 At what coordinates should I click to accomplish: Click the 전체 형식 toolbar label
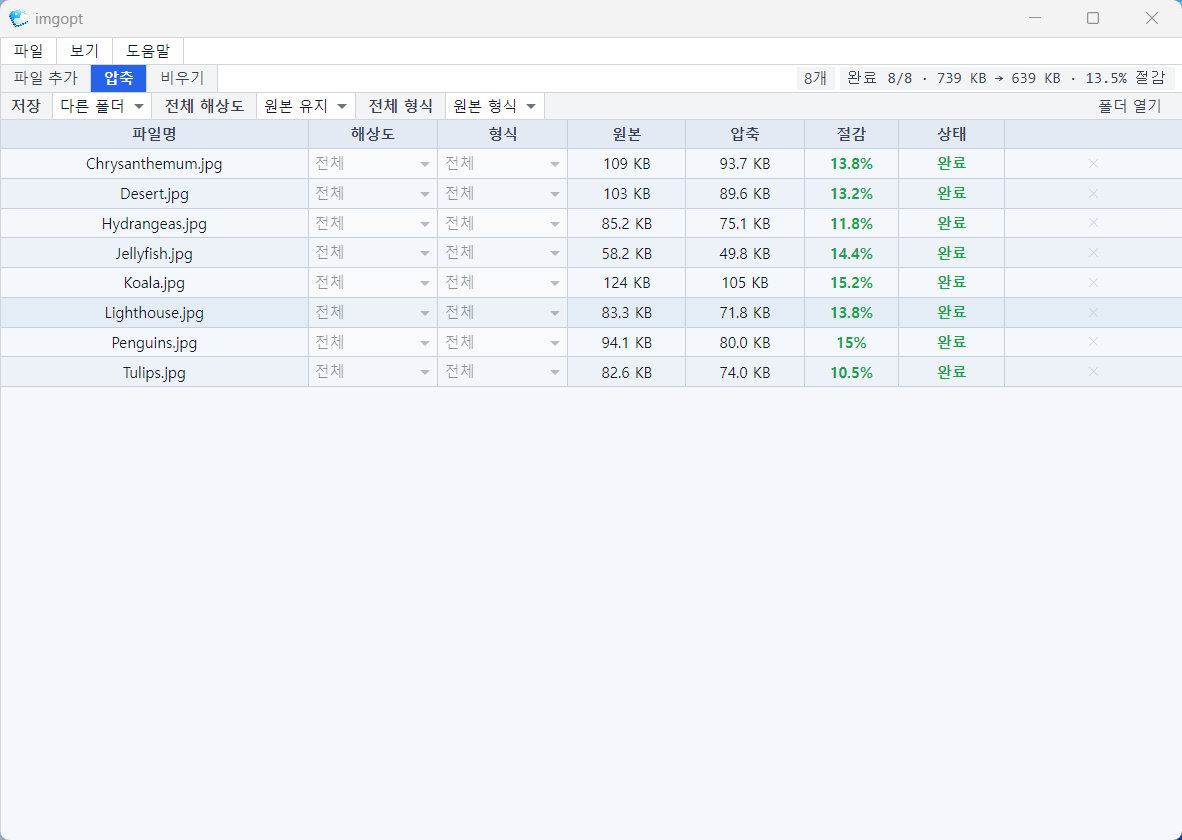(x=400, y=106)
